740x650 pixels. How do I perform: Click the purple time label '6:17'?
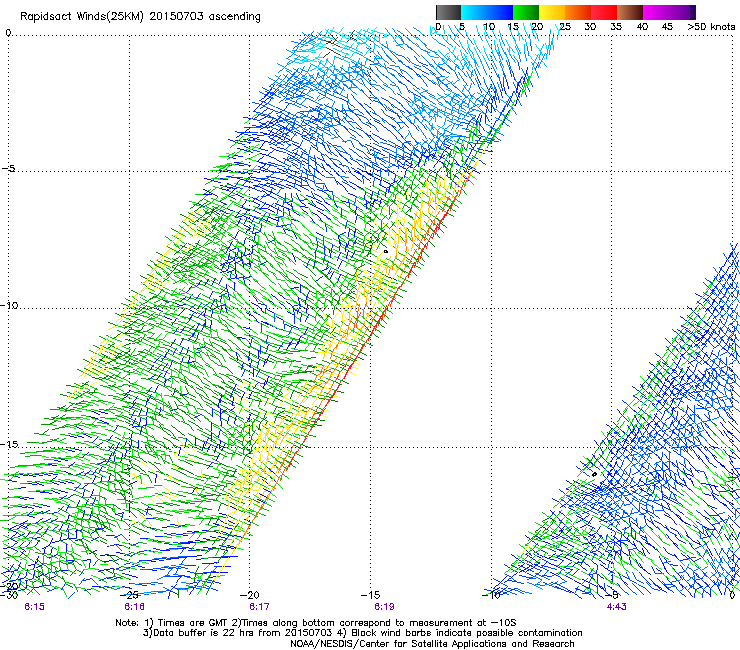(x=259, y=607)
